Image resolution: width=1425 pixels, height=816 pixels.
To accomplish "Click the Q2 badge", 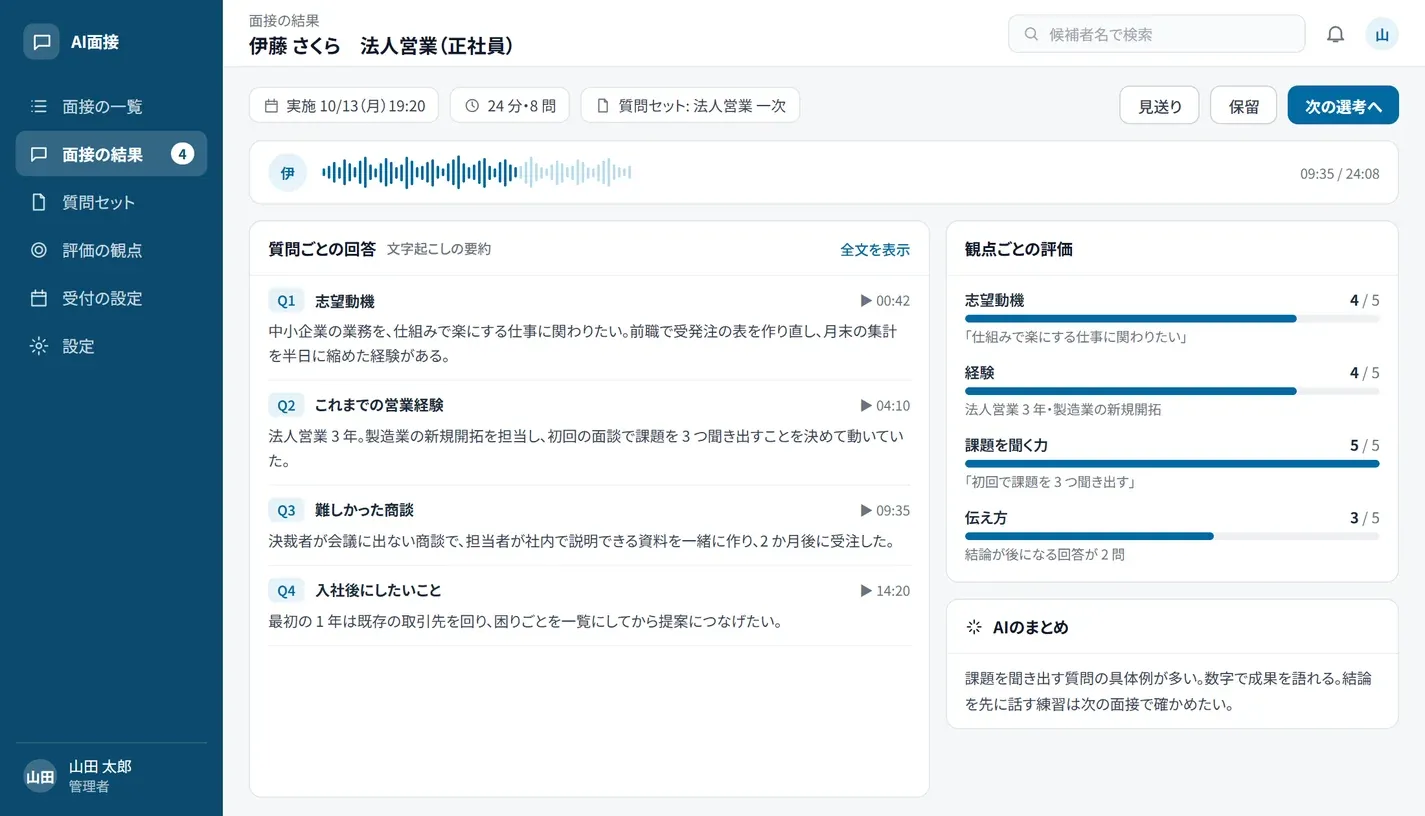I will [286, 406].
